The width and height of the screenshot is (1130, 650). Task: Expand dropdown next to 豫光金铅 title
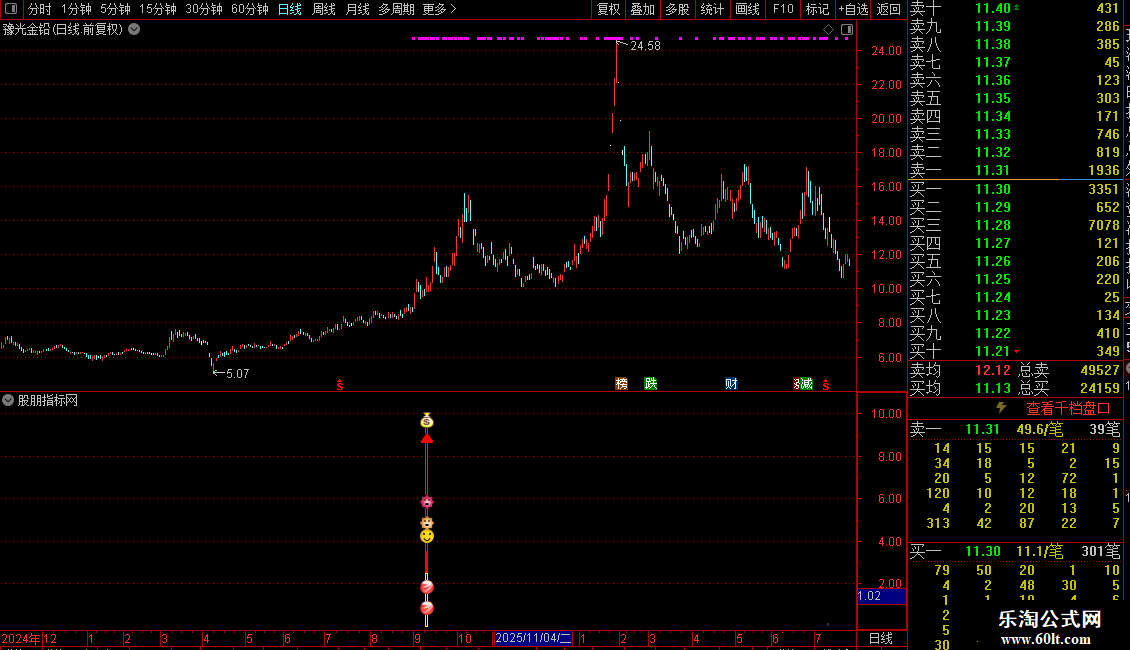click(134, 30)
